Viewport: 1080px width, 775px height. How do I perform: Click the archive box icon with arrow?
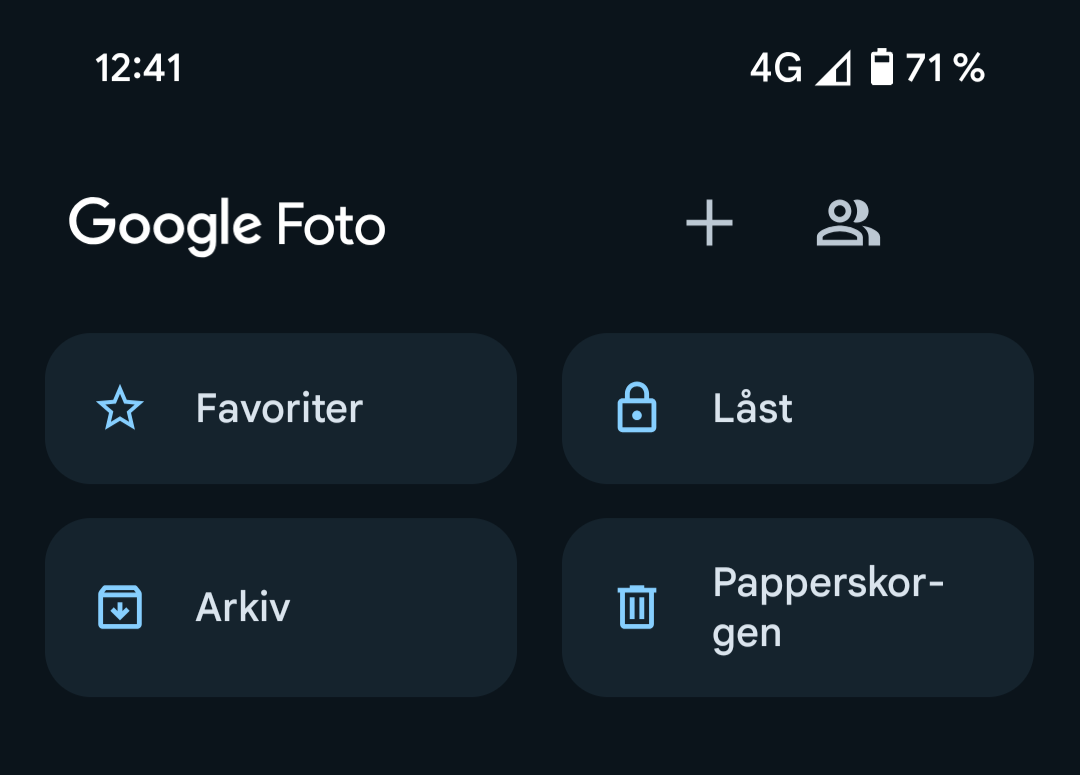pos(120,607)
